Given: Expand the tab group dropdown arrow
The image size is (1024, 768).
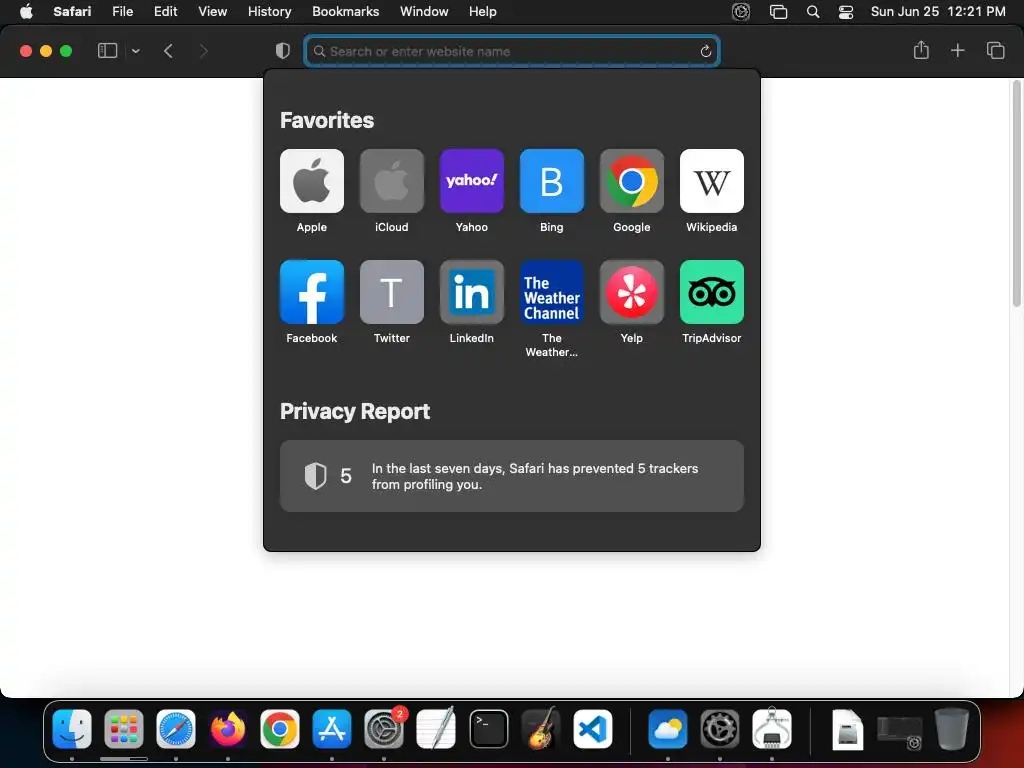Looking at the screenshot, I should point(135,51).
